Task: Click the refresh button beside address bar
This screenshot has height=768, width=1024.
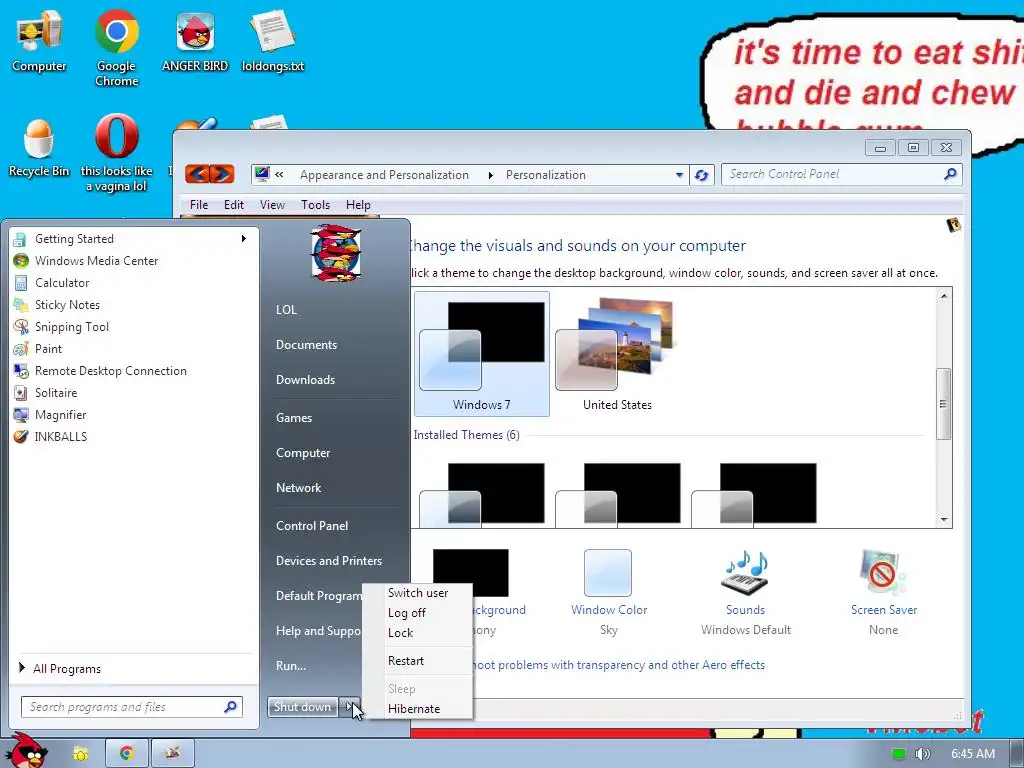Action: (x=701, y=175)
